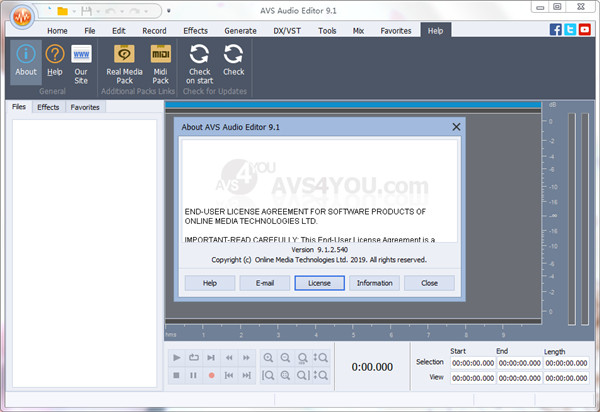Open the Tools ribbon tab
The image size is (600, 412).
coord(327,31)
